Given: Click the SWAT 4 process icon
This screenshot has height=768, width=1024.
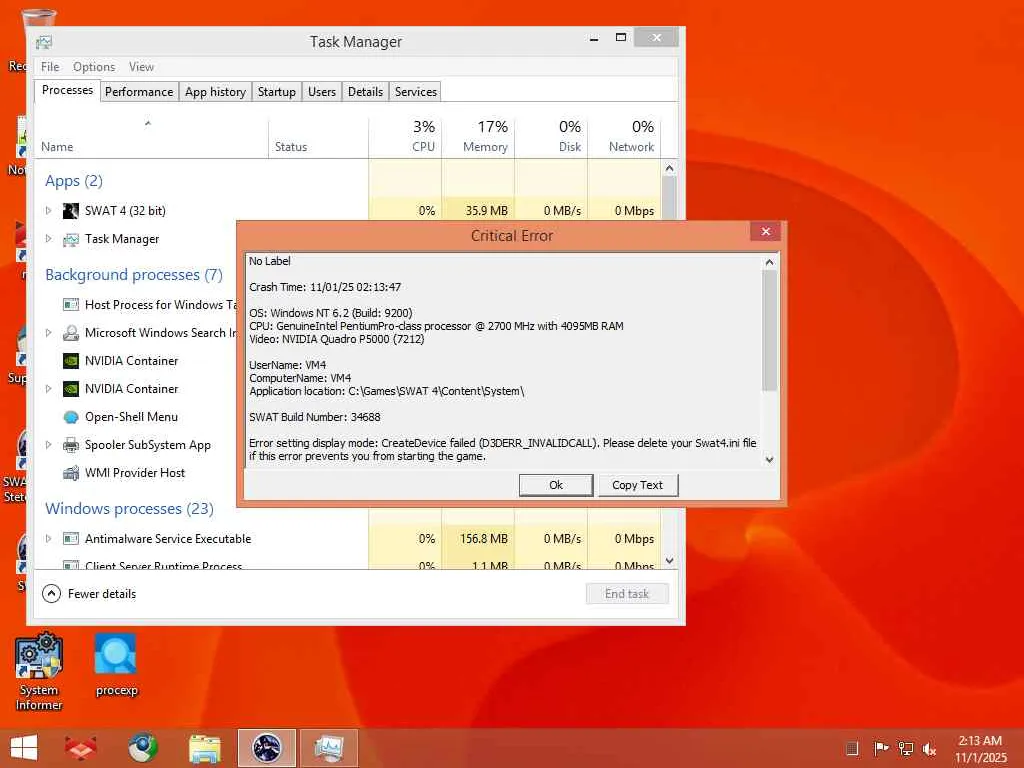Looking at the screenshot, I should click(x=71, y=211).
